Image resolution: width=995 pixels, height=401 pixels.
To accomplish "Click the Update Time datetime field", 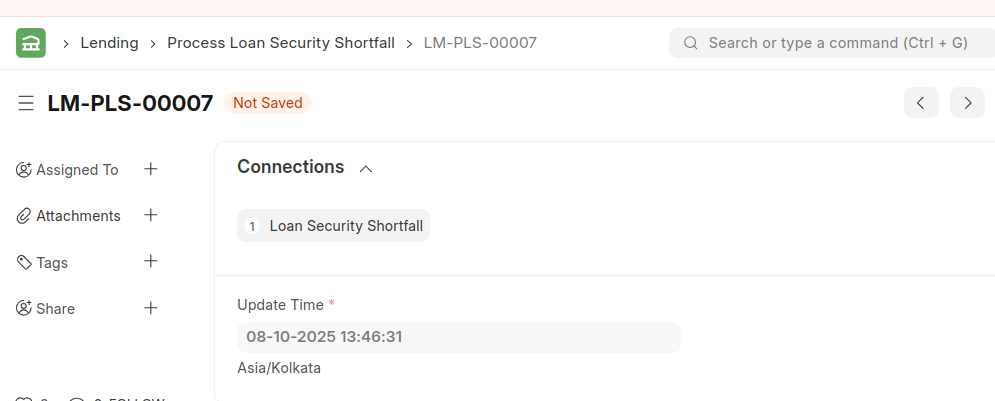I will coord(458,337).
